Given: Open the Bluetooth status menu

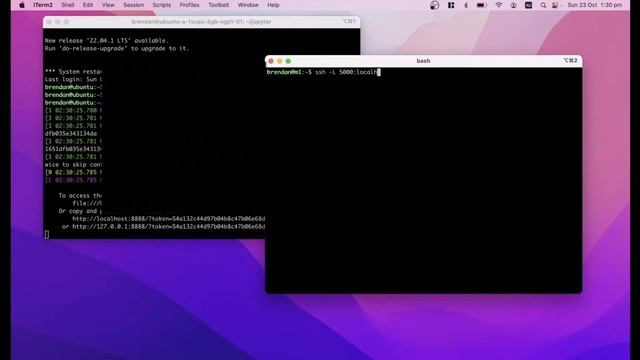Looking at the screenshot, I should 466,5.
